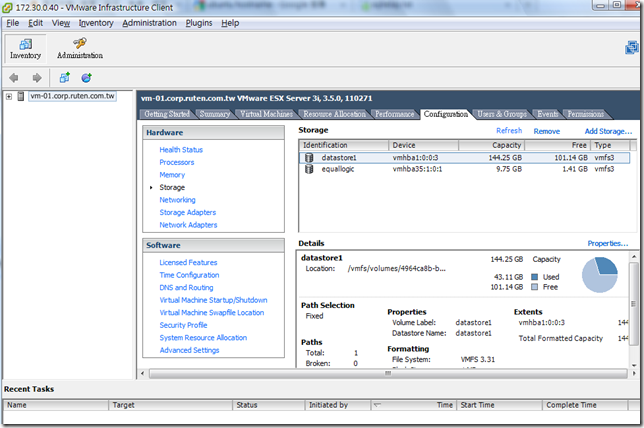
Task: Open the Inventory menu
Action: coord(96,23)
